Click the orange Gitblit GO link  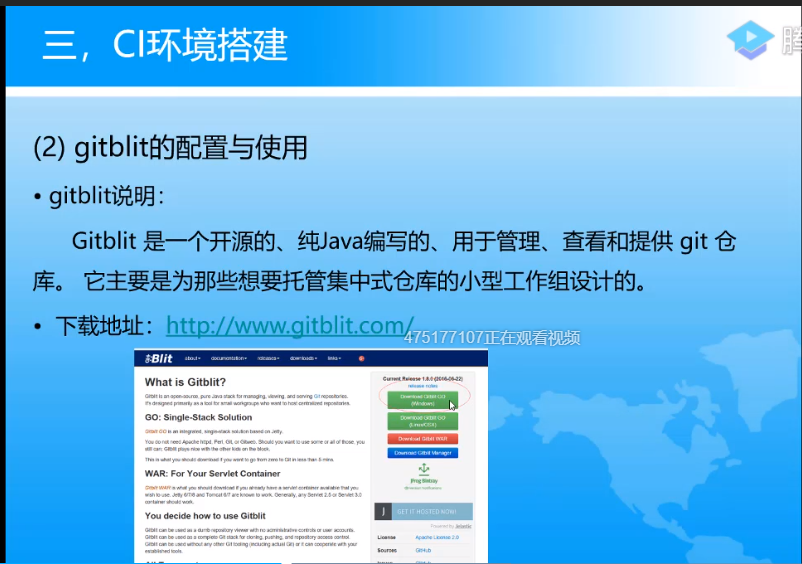[x=155, y=432]
